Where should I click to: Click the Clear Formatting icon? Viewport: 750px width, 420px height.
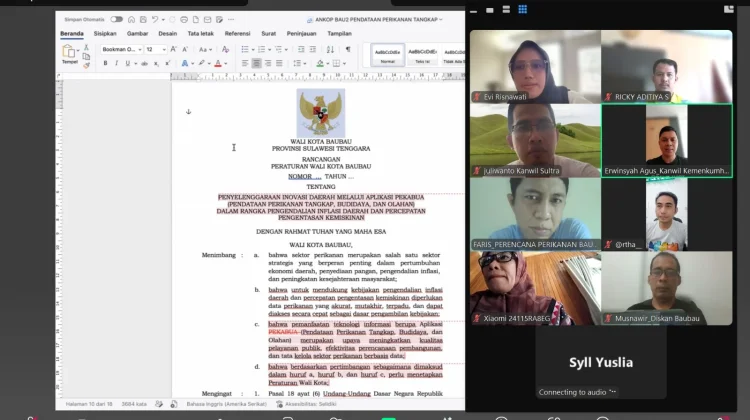click(x=225, y=49)
